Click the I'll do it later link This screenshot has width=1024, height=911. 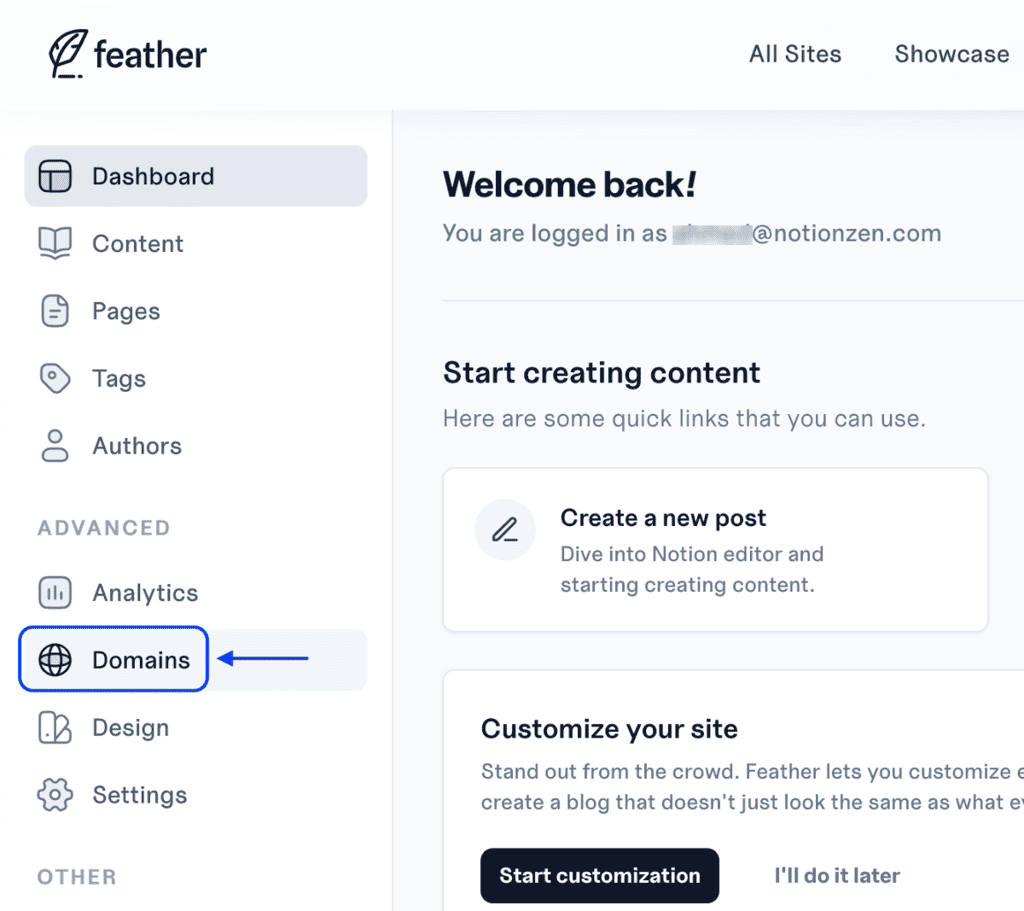pyautogui.click(x=837, y=875)
